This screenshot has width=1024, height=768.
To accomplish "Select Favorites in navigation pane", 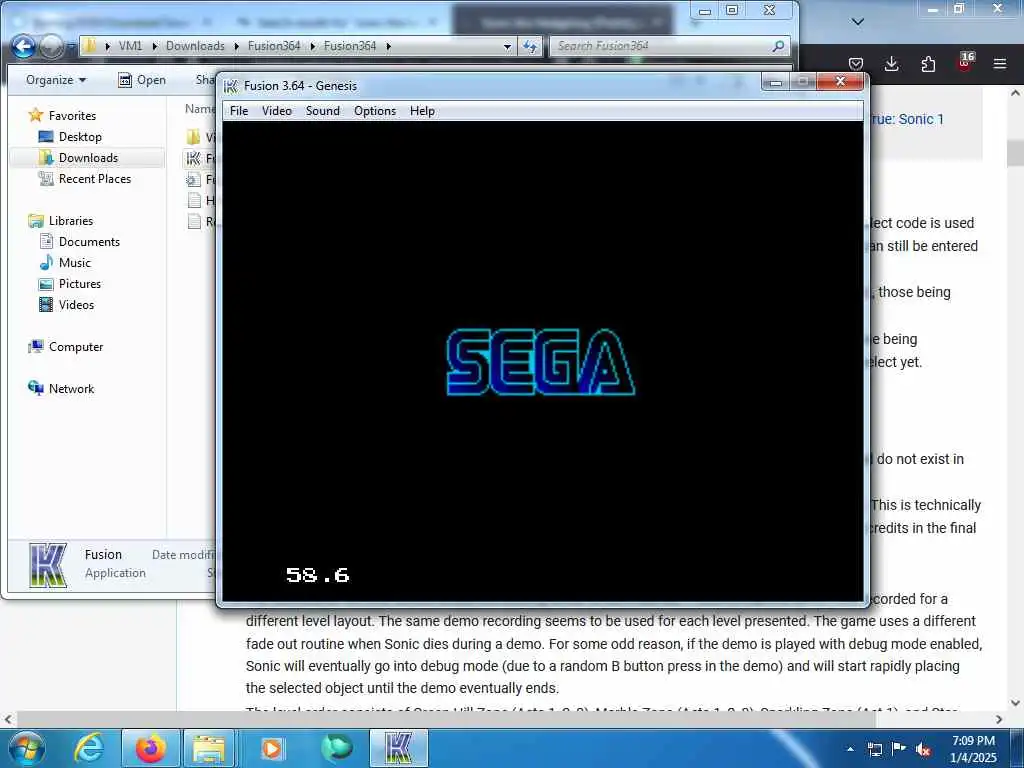I will 72,116.
